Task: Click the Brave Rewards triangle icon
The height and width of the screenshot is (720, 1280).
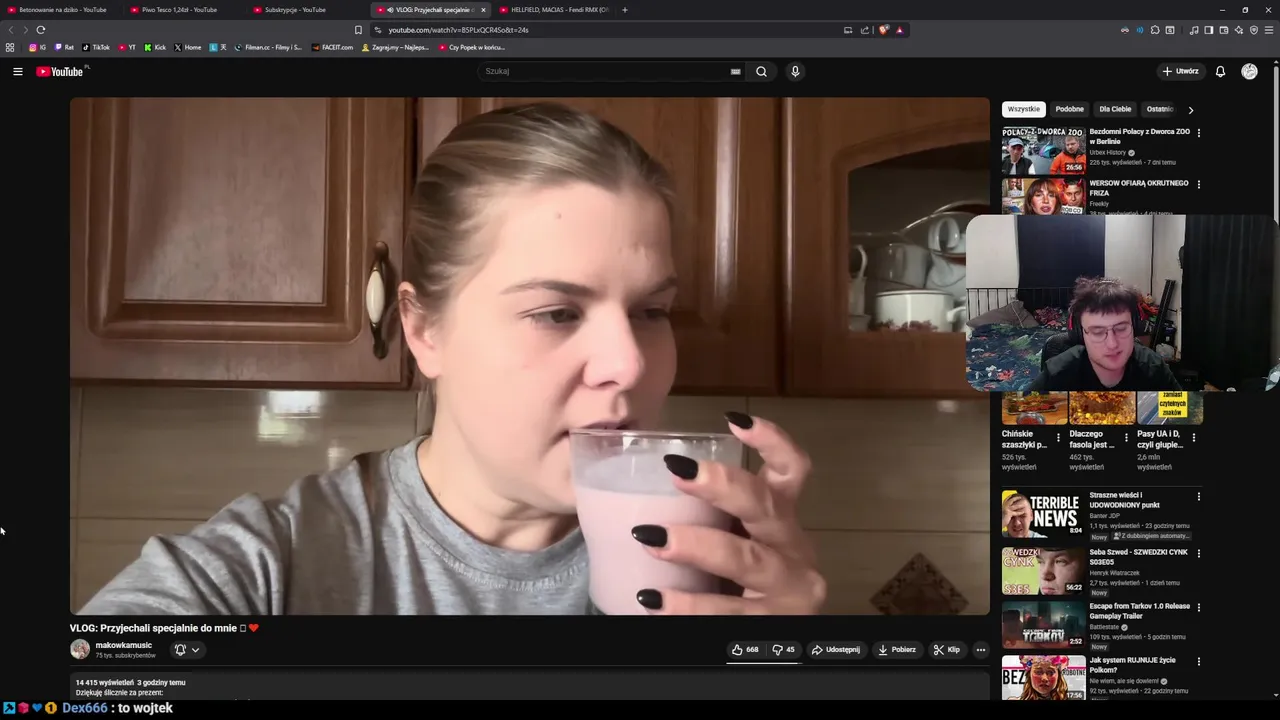Action: coord(899,30)
